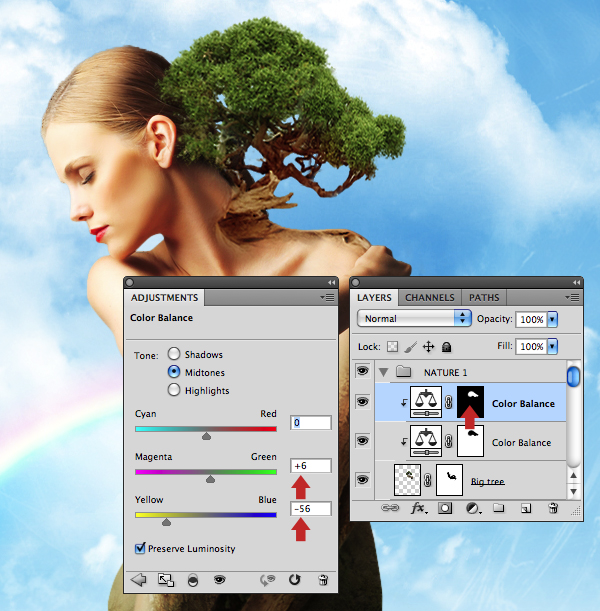The height and width of the screenshot is (611, 600).
Task: Create a new layer icon
Action: [x=526, y=508]
